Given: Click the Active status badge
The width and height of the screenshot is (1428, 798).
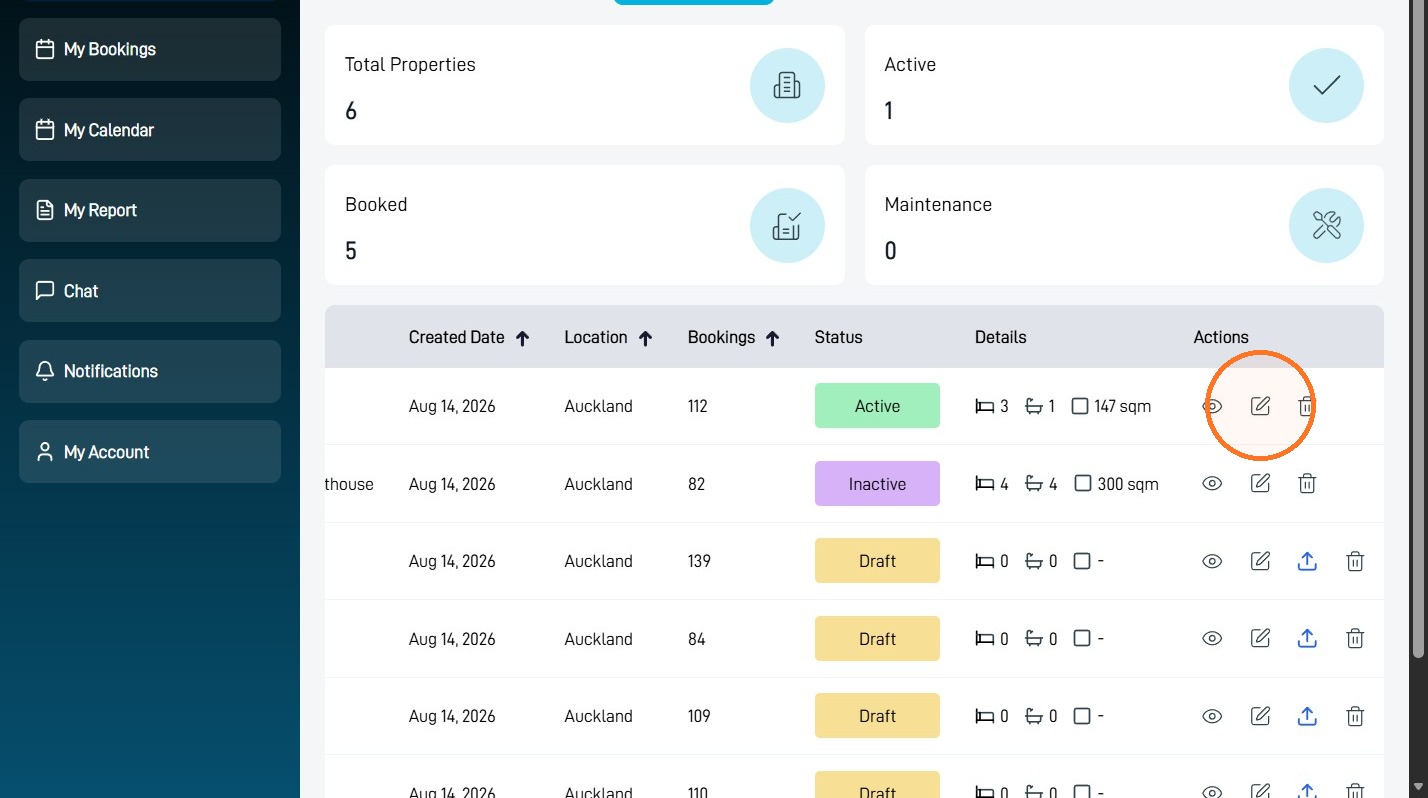Looking at the screenshot, I should 877,406.
